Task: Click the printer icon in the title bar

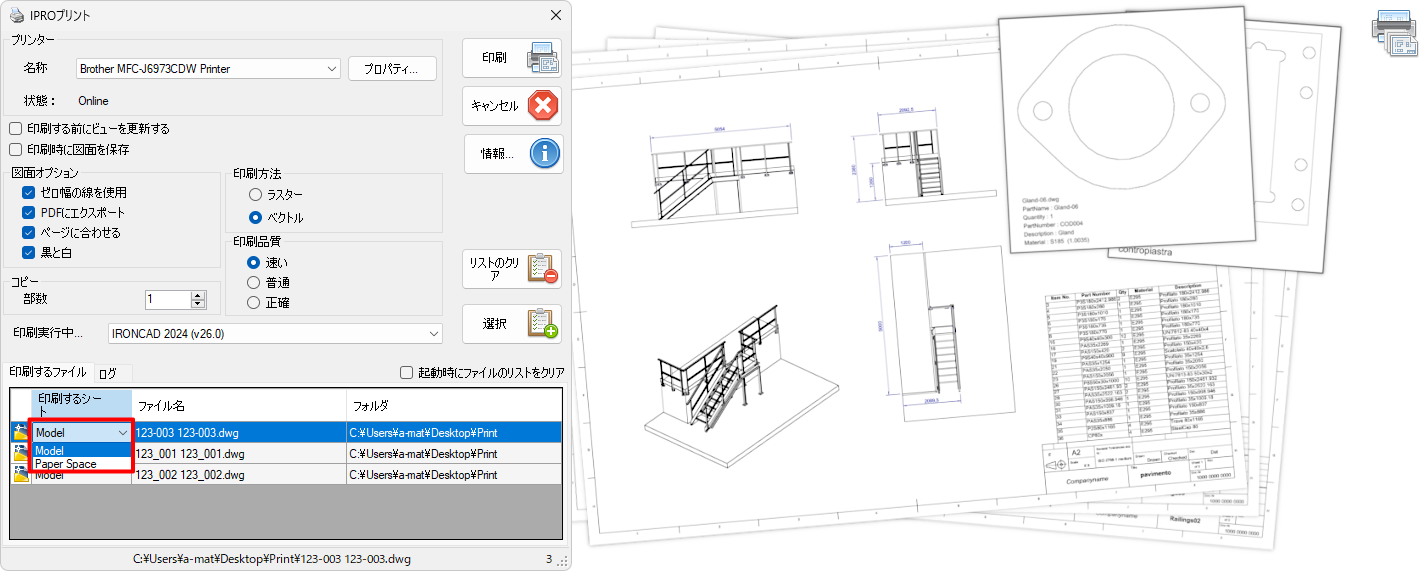Action: pyautogui.click(x=17, y=15)
